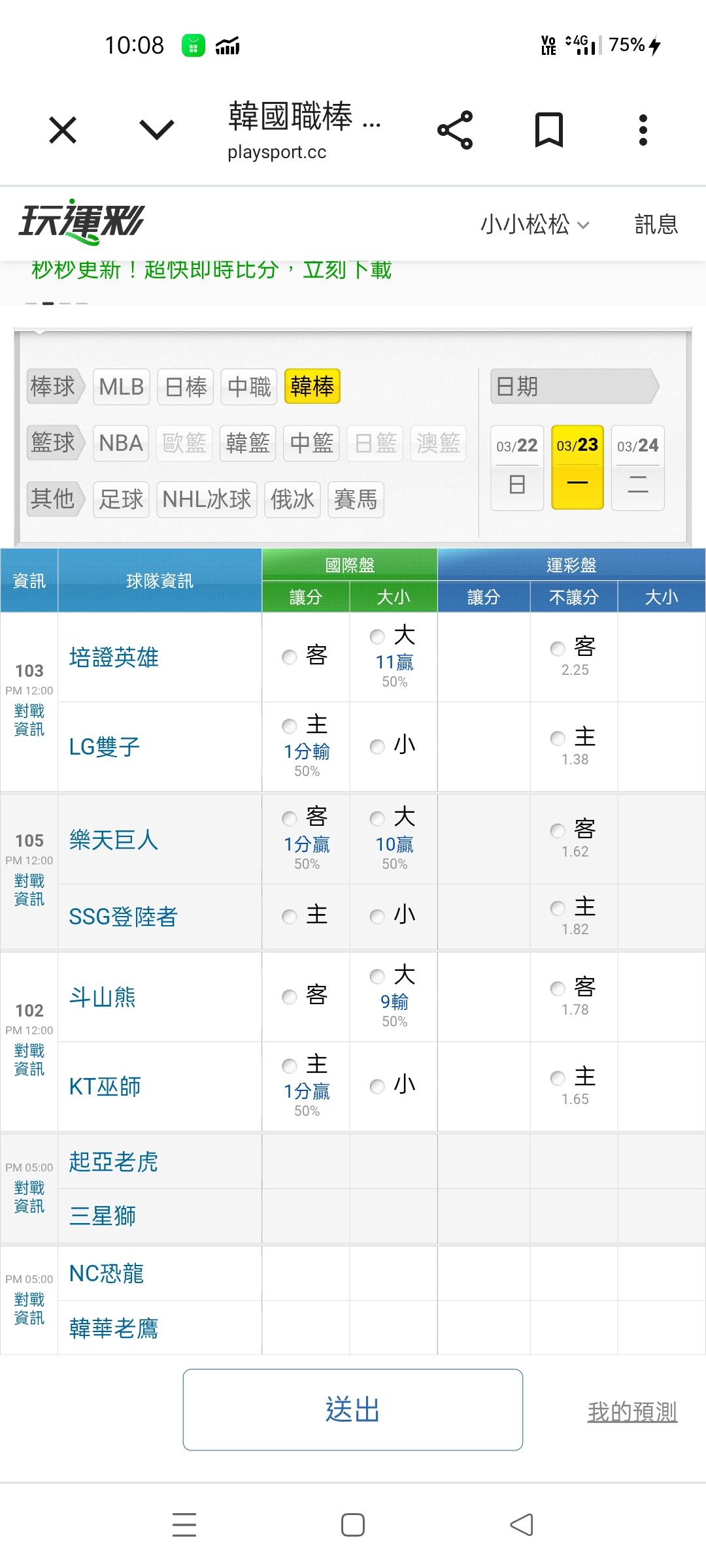Open 訊息 messages link
Screen dimensions: 706x1568
[x=656, y=225]
